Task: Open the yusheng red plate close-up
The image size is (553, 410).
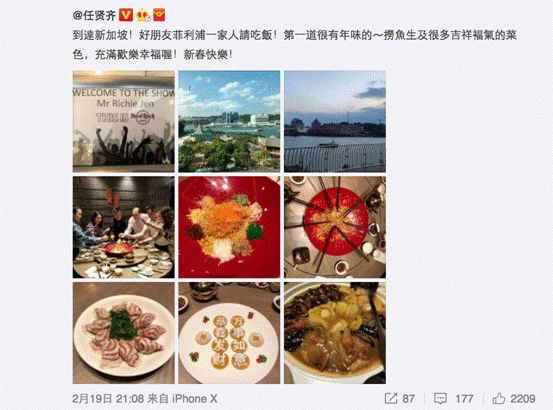Action: [x=229, y=227]
